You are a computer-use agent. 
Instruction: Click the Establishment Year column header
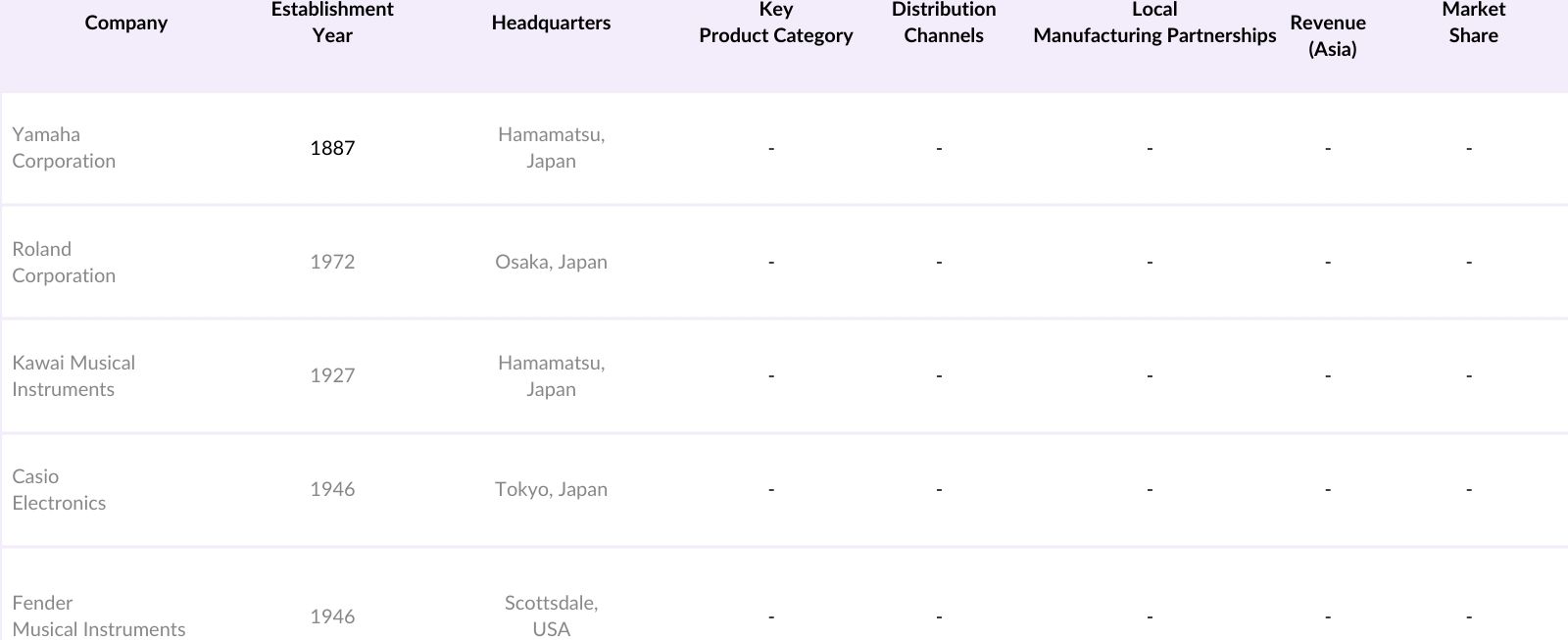[x=332, y=23]
